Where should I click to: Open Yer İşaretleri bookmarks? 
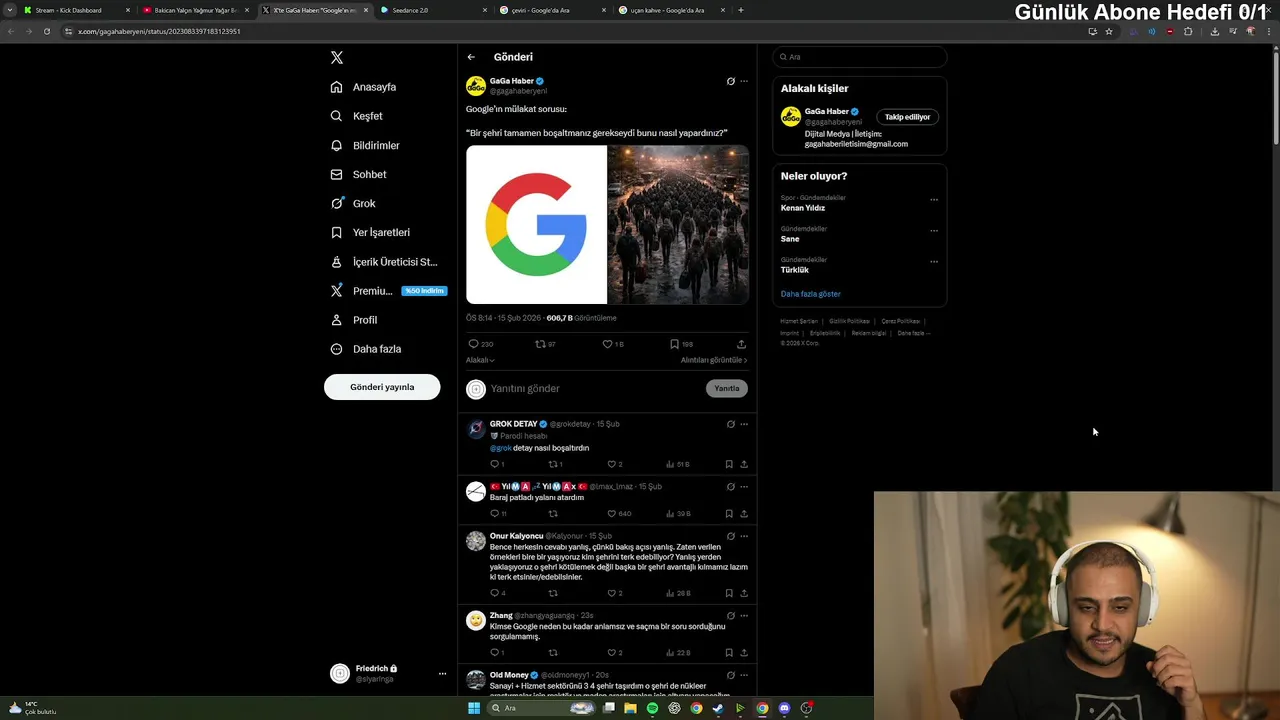[370, 232]
